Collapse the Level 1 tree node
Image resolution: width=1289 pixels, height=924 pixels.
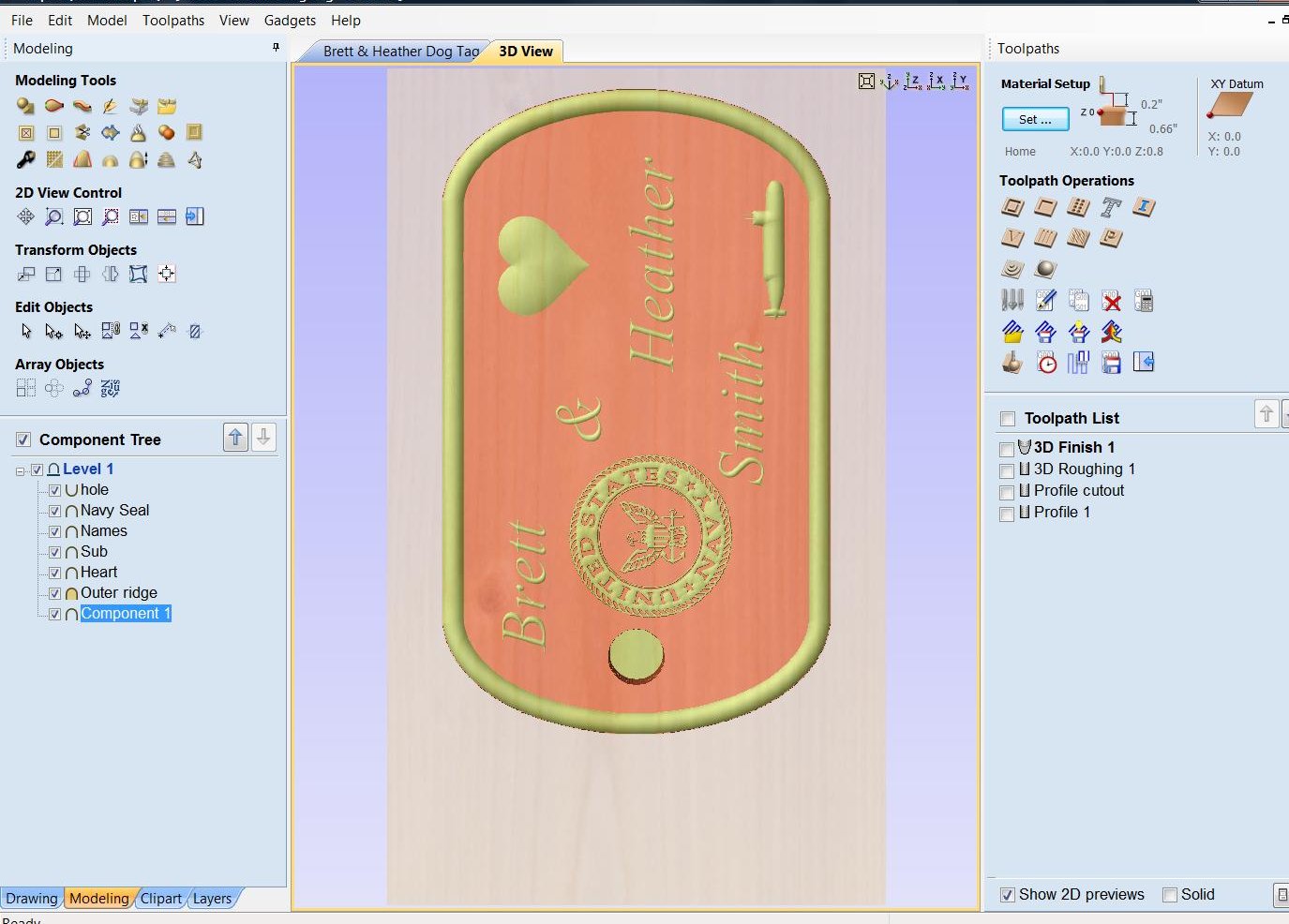(x=21, y=470)
